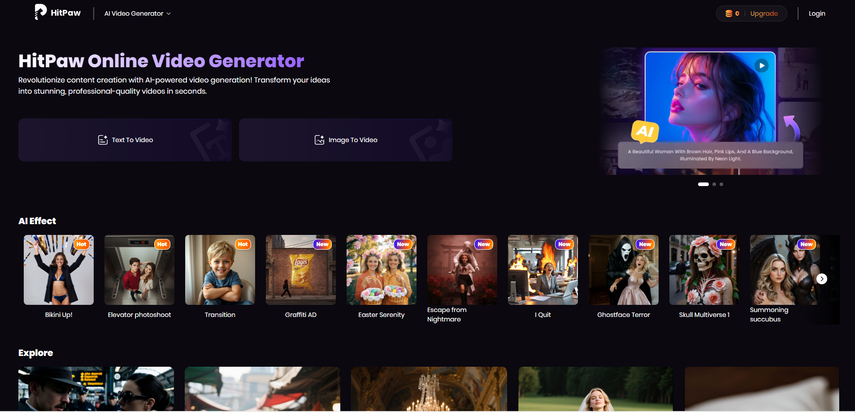Click the AI speech bubble icon
This screenshot has width=855, height=412.
click(x=645, y=131)
